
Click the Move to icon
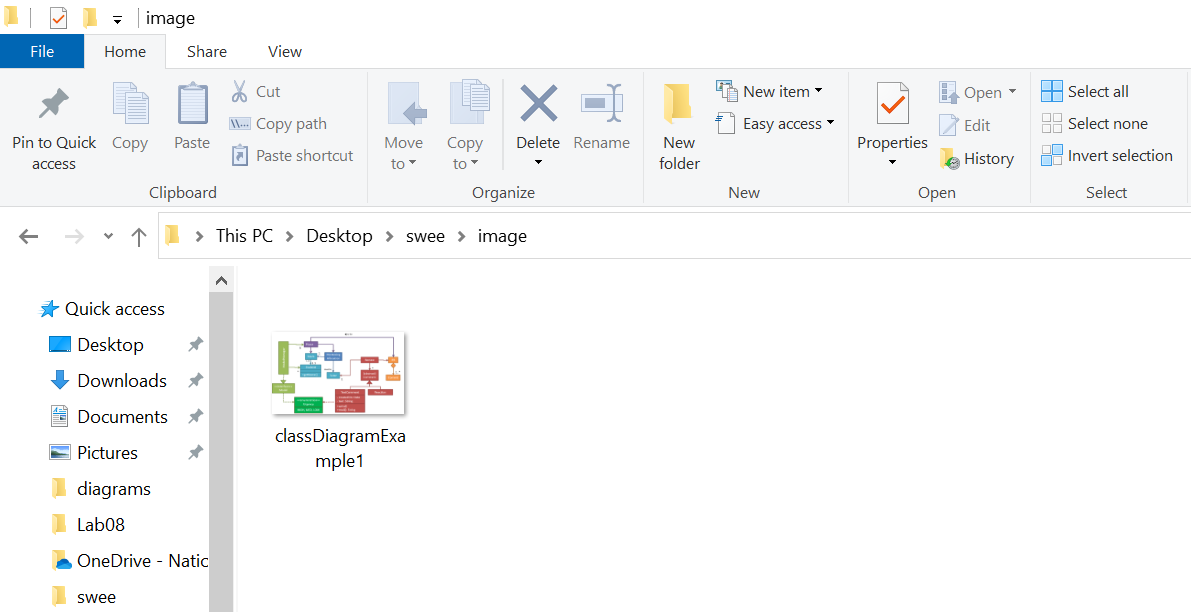407,104
